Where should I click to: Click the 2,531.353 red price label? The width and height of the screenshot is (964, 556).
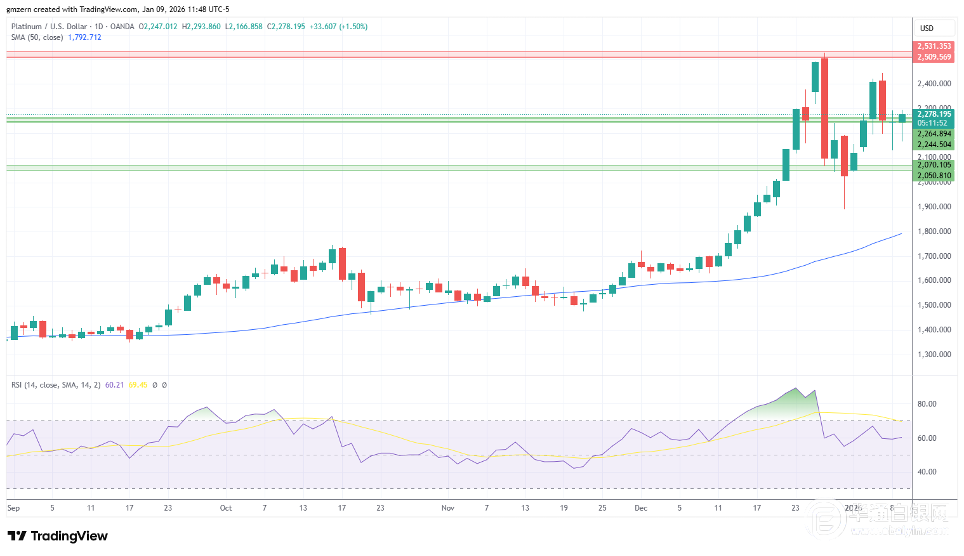tap(932, 46)
